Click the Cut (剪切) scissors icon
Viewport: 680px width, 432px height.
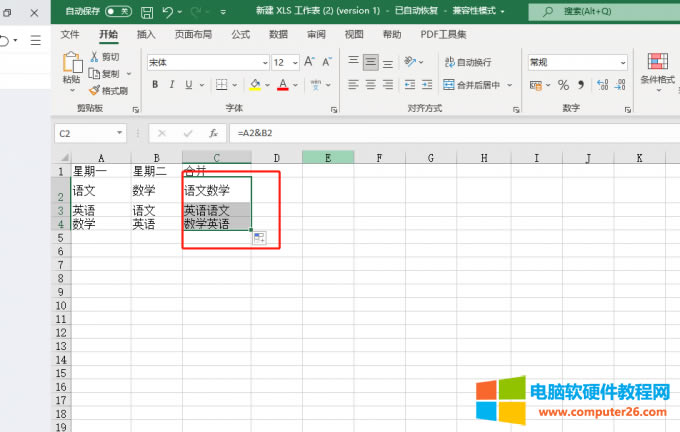[x=94, y=57]
